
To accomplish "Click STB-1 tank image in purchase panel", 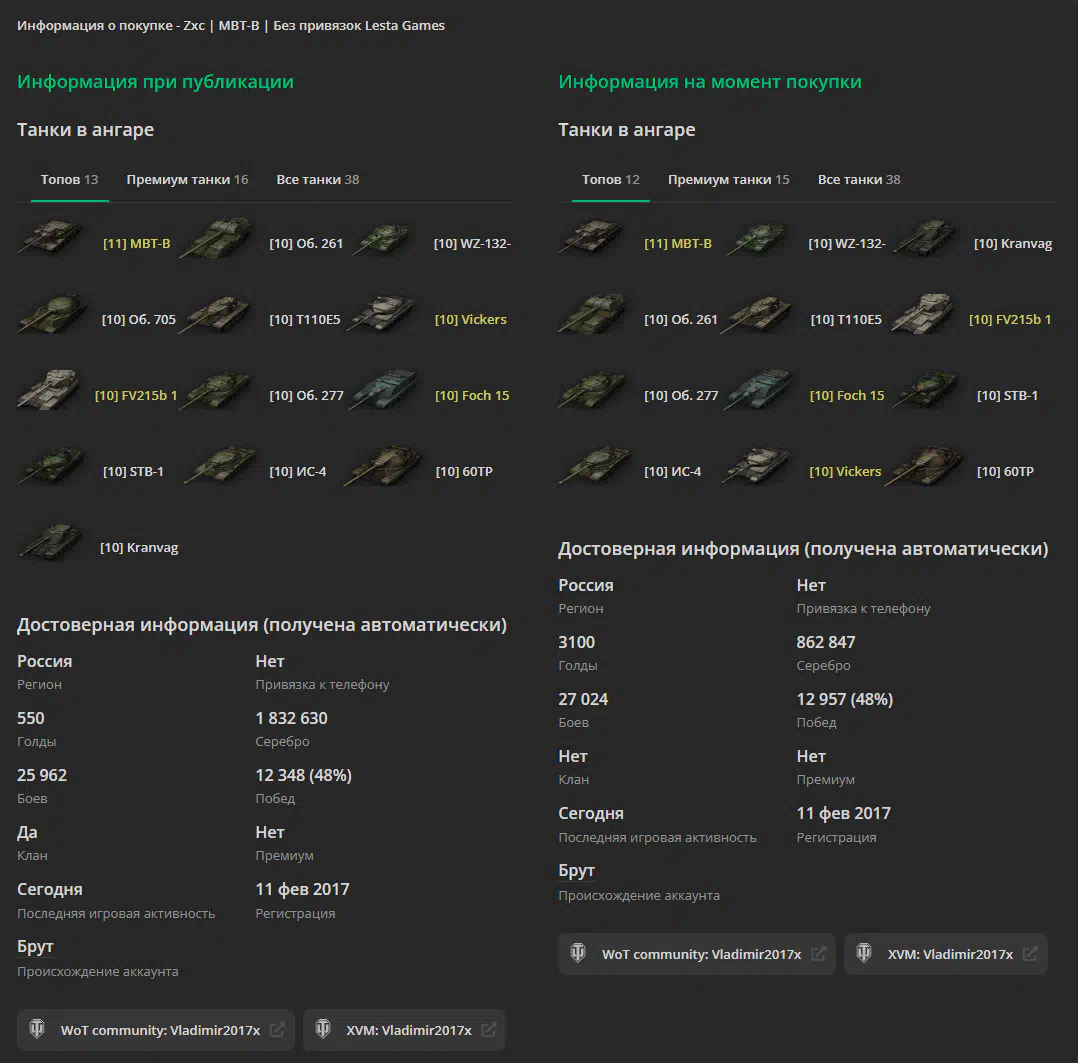I will [925, 390].
